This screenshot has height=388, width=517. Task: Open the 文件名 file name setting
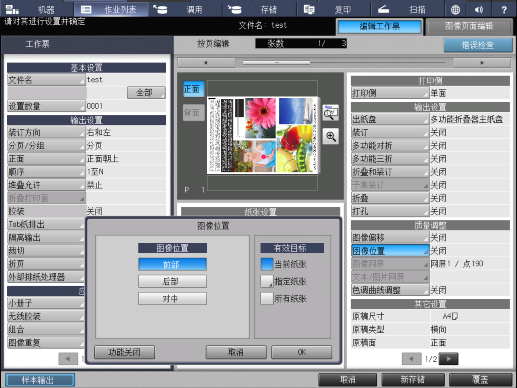tap(46, 80)
